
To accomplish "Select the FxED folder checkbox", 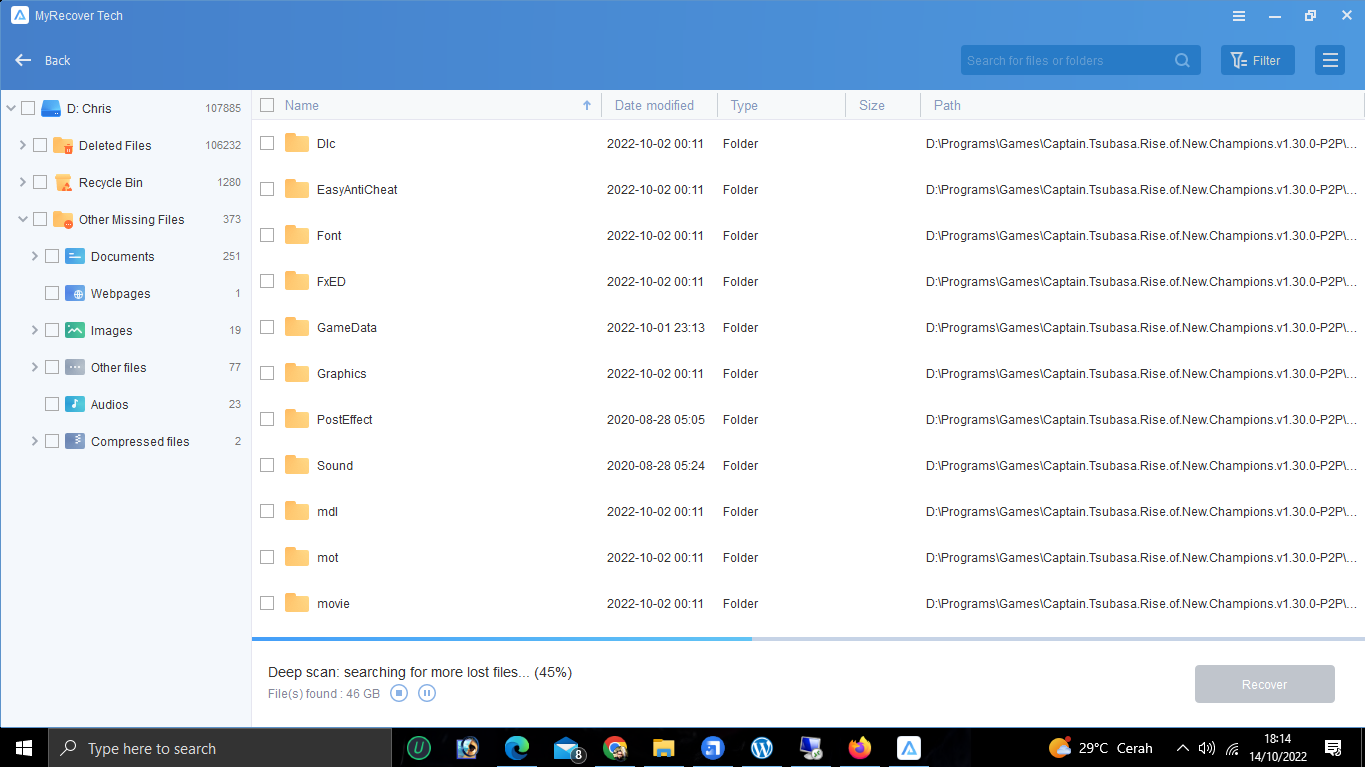I will tap(267, 281).
